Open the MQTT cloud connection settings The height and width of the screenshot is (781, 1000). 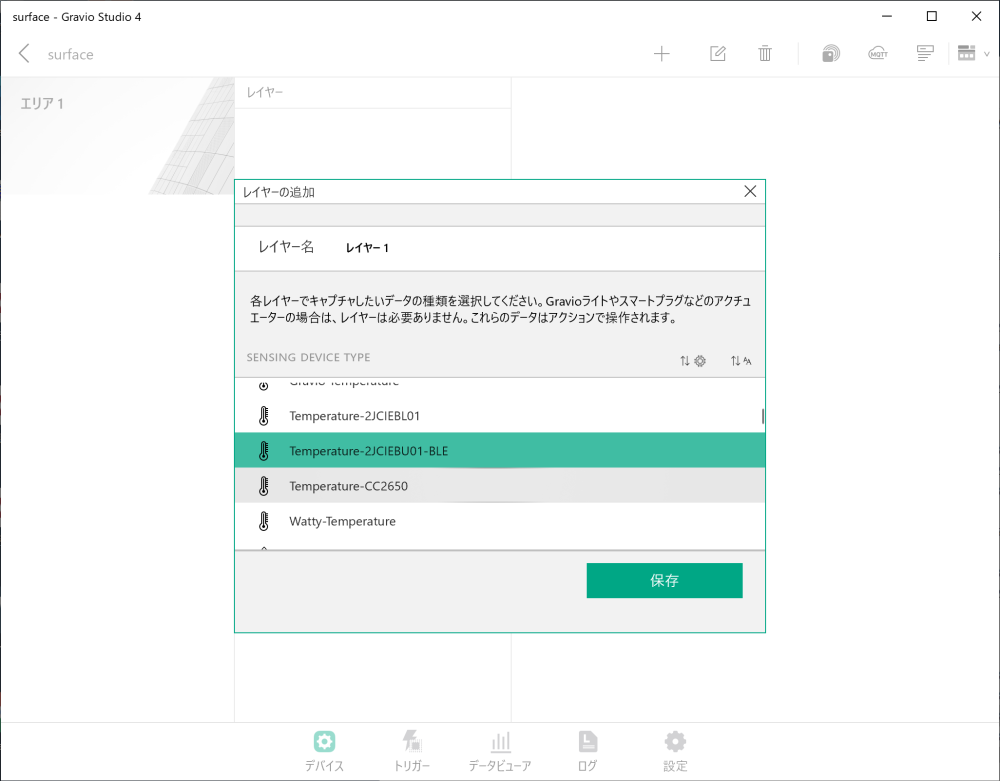(x=878, y=53)
